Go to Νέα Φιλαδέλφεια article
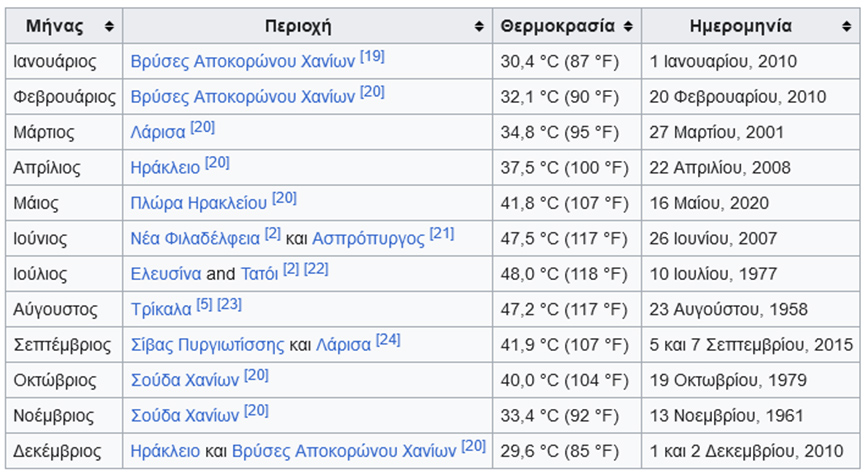The height and width of the screenshot is (474, 868). pos(196,238)
